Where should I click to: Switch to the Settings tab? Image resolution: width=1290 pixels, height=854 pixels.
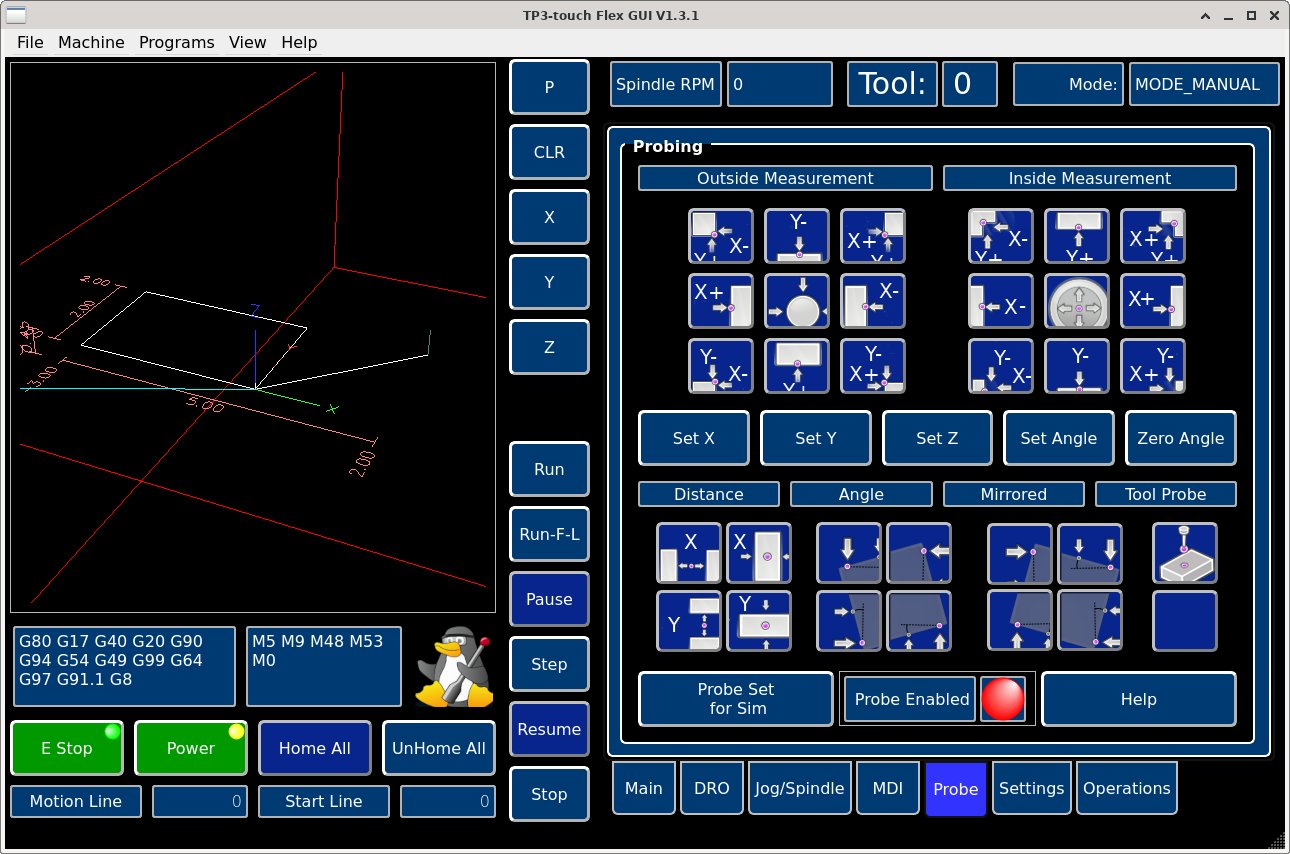click(x=1031, y=788)
